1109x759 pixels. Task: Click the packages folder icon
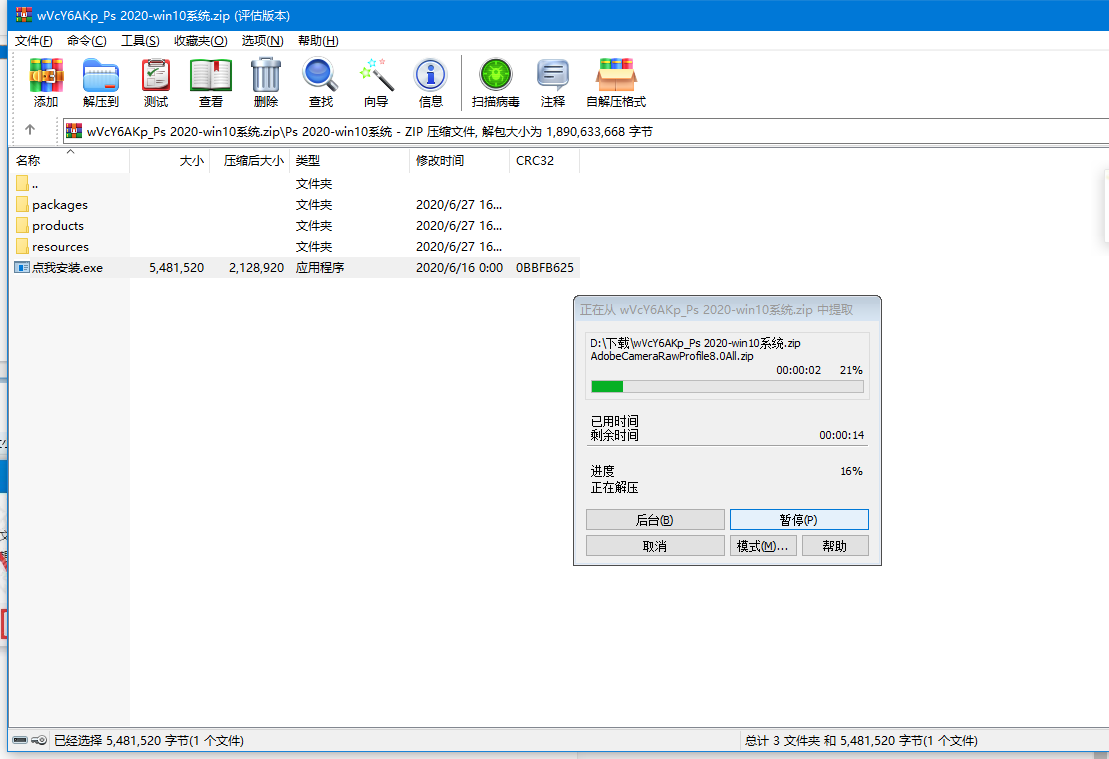point(22,204)
